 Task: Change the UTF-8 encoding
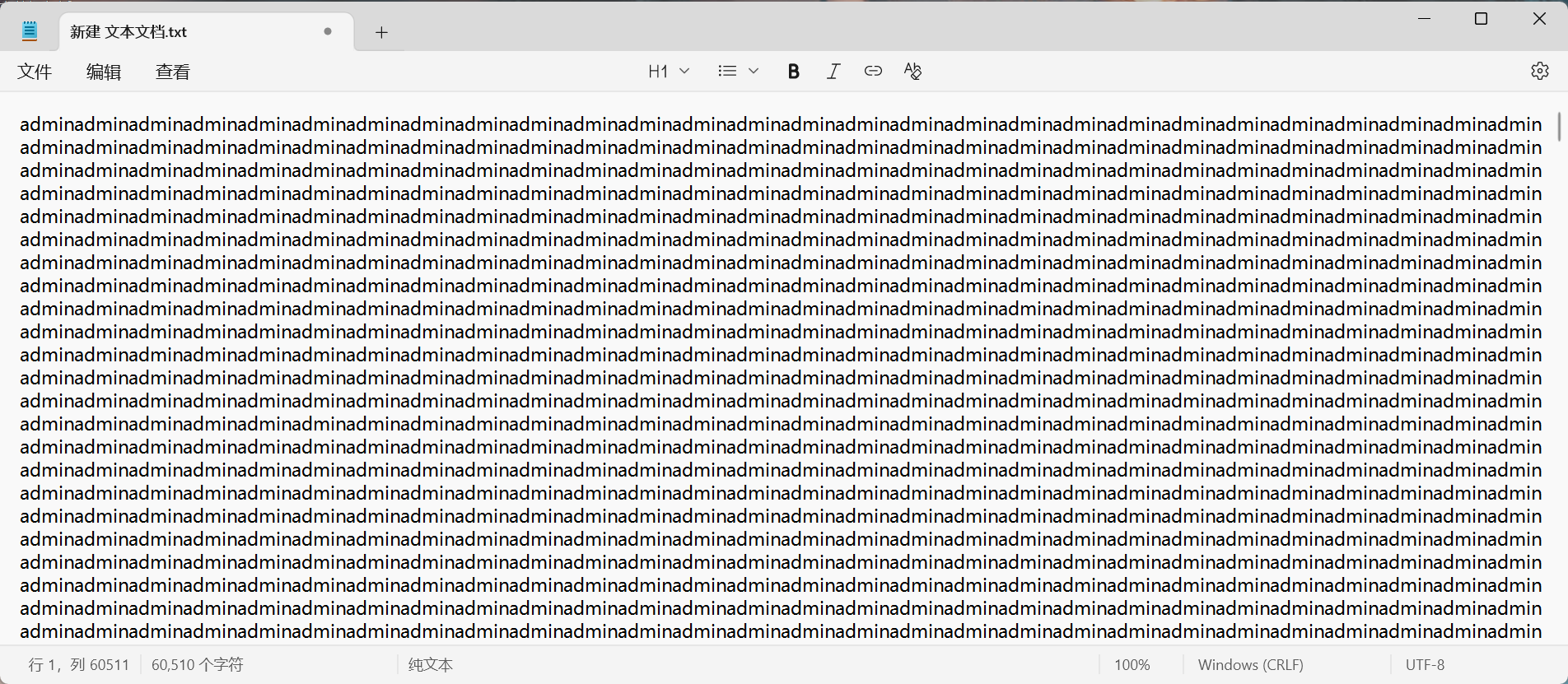coord(1425,664)
